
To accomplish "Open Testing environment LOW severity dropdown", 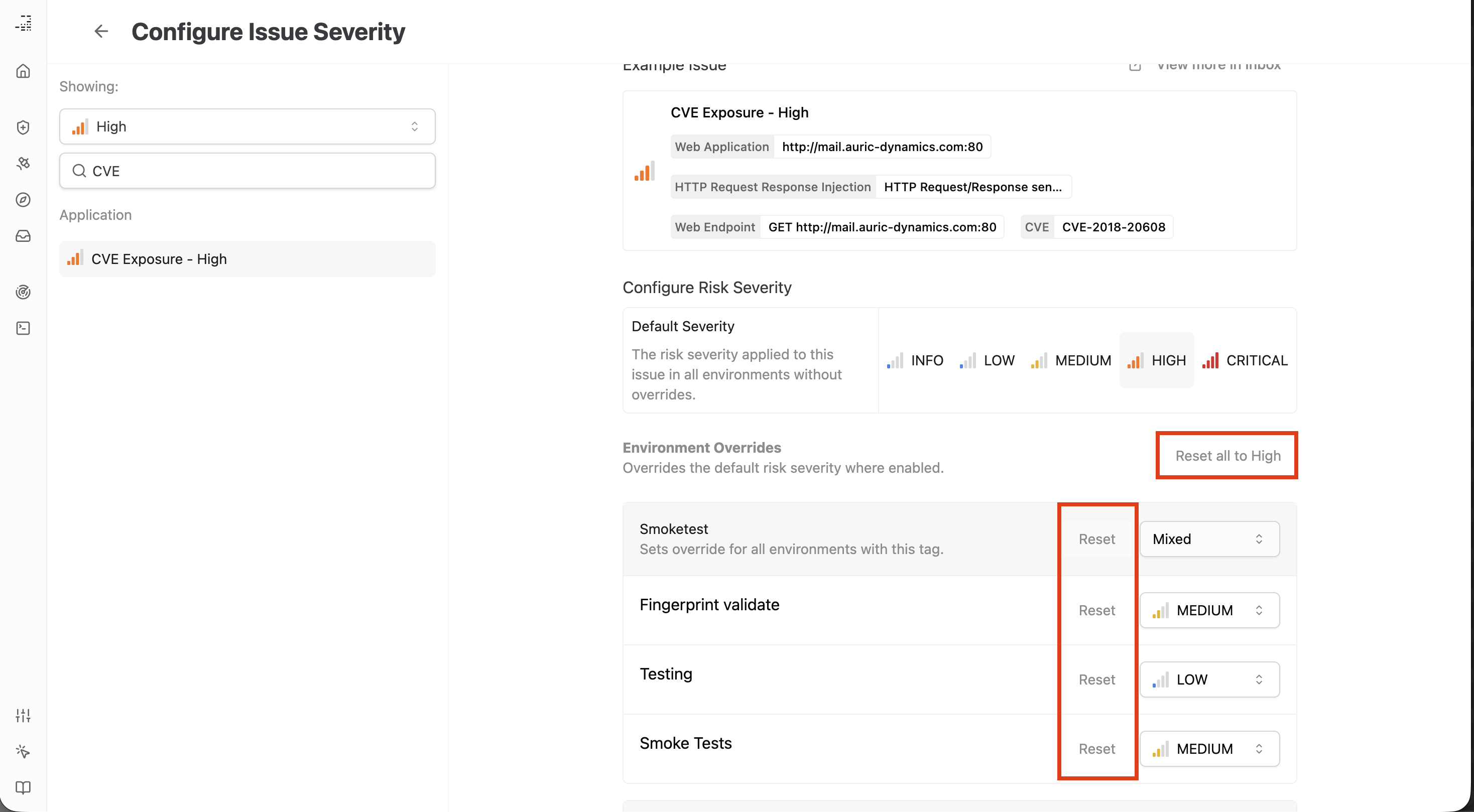I will pos(1209,680).
